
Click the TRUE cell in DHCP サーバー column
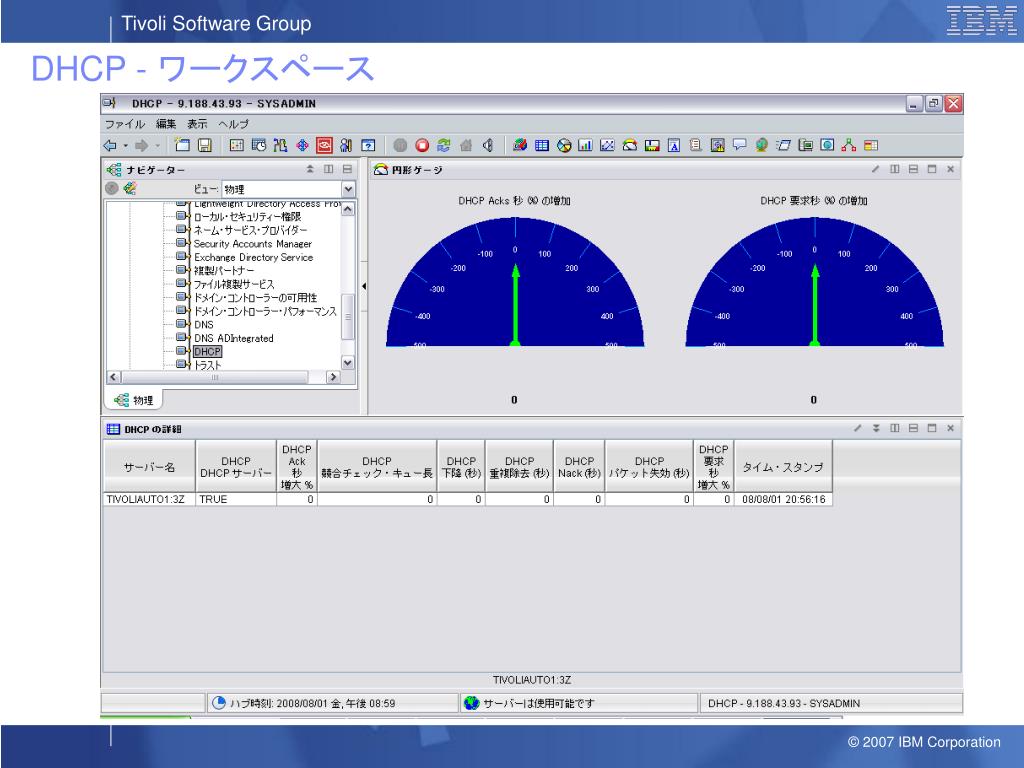pyautogui.click(x=236, y=500)
